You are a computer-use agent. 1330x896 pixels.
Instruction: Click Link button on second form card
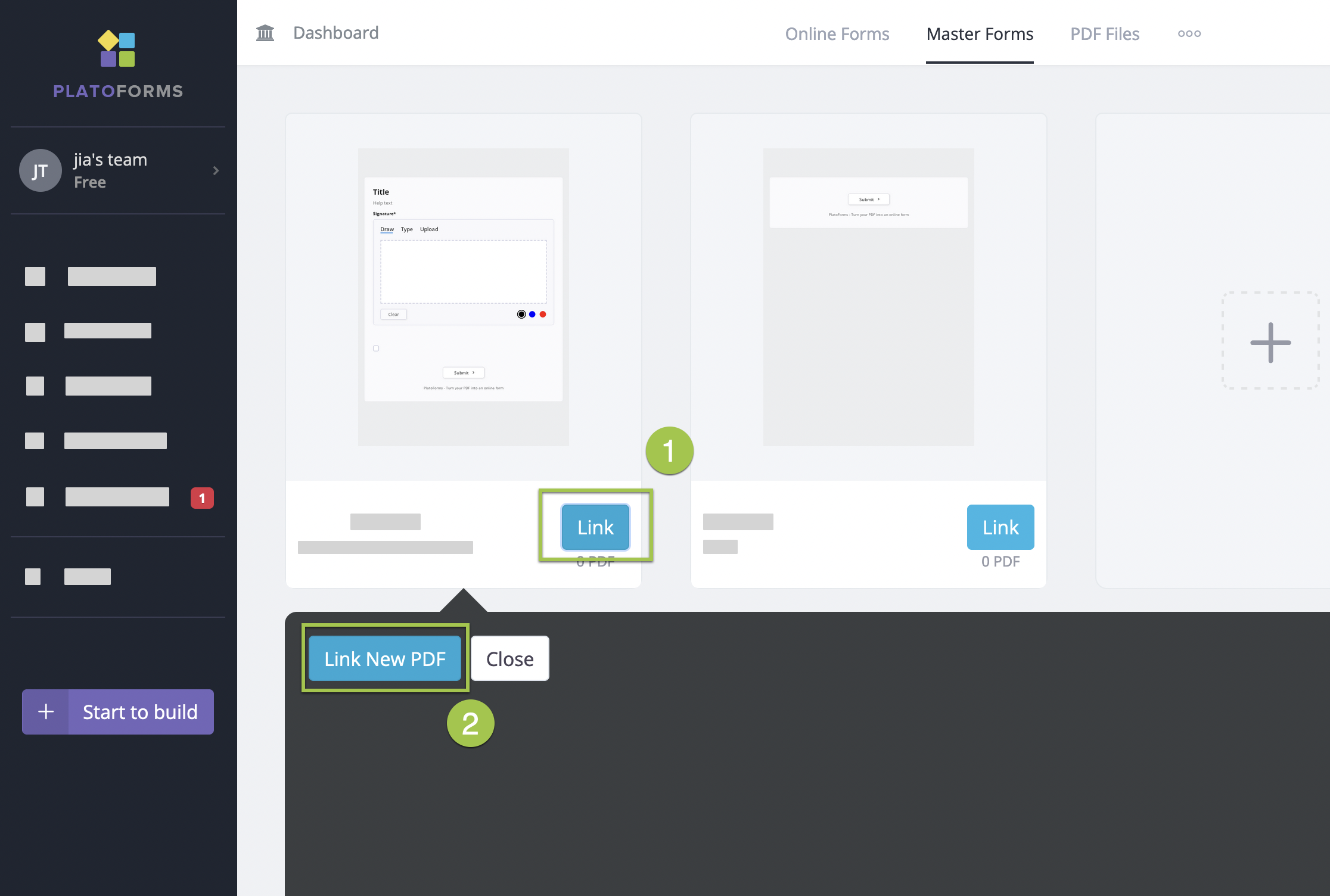pos(1000,527)
